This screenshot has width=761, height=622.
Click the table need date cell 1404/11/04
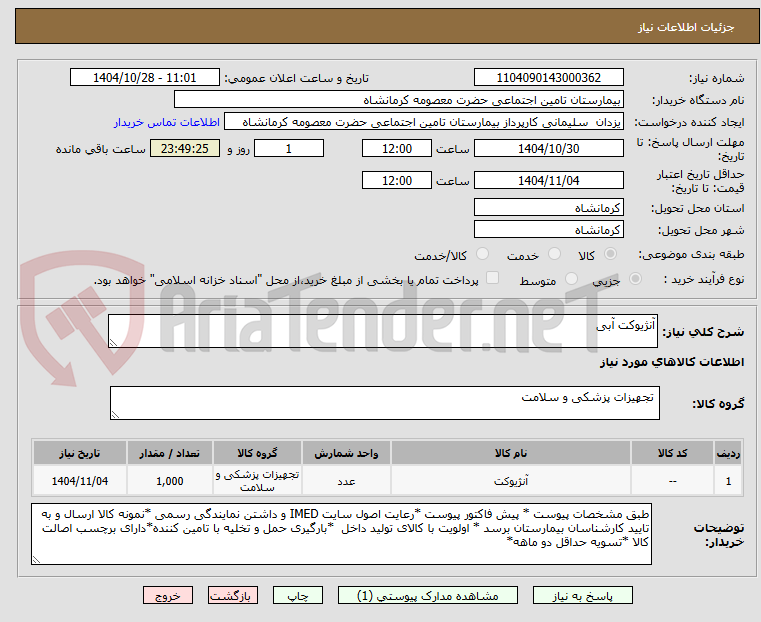coord(80,481)
